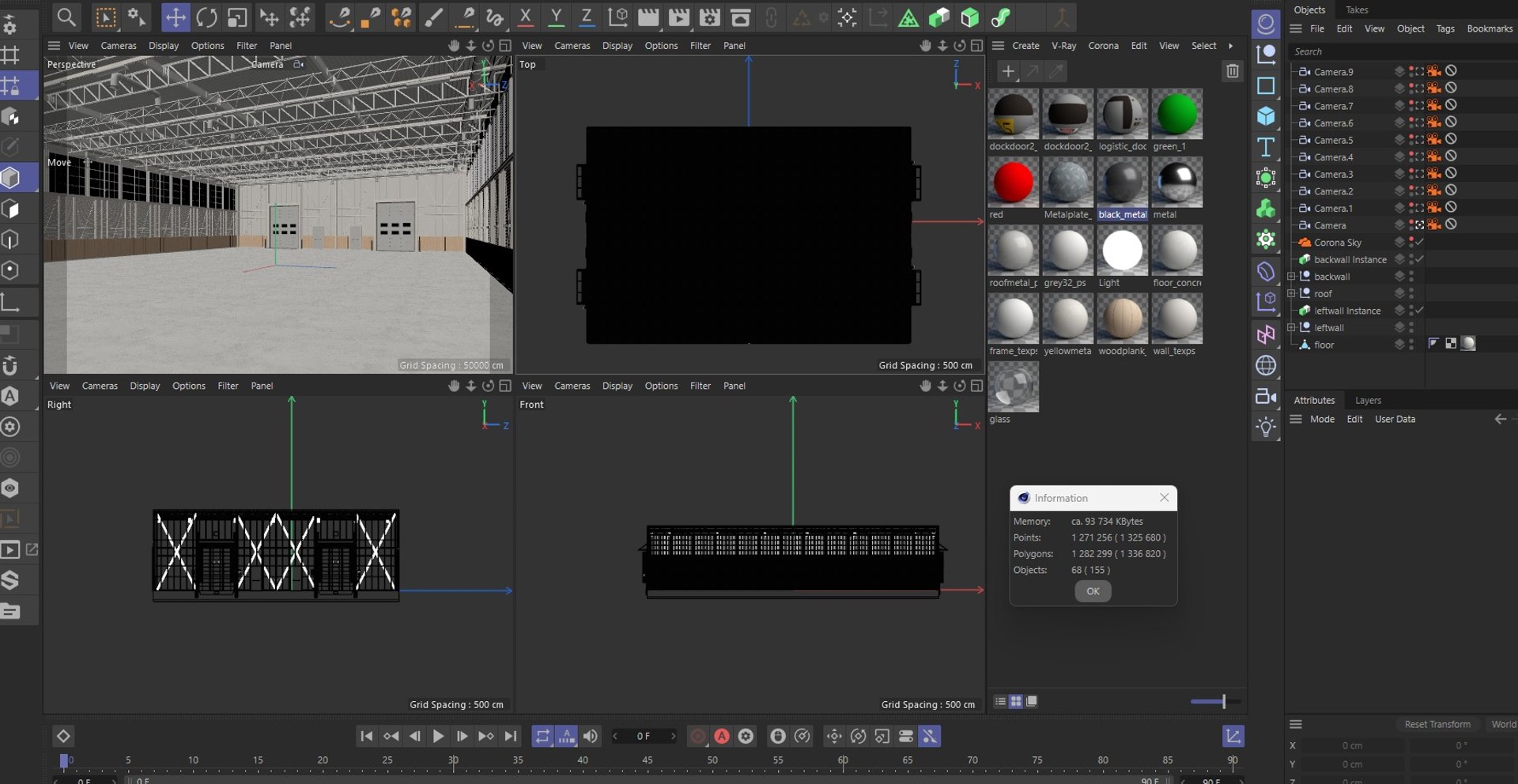The height and width of the screenshot is (784, 1518).
Task: Open the search magnifier icon
Action: click(x=66, y=17)
